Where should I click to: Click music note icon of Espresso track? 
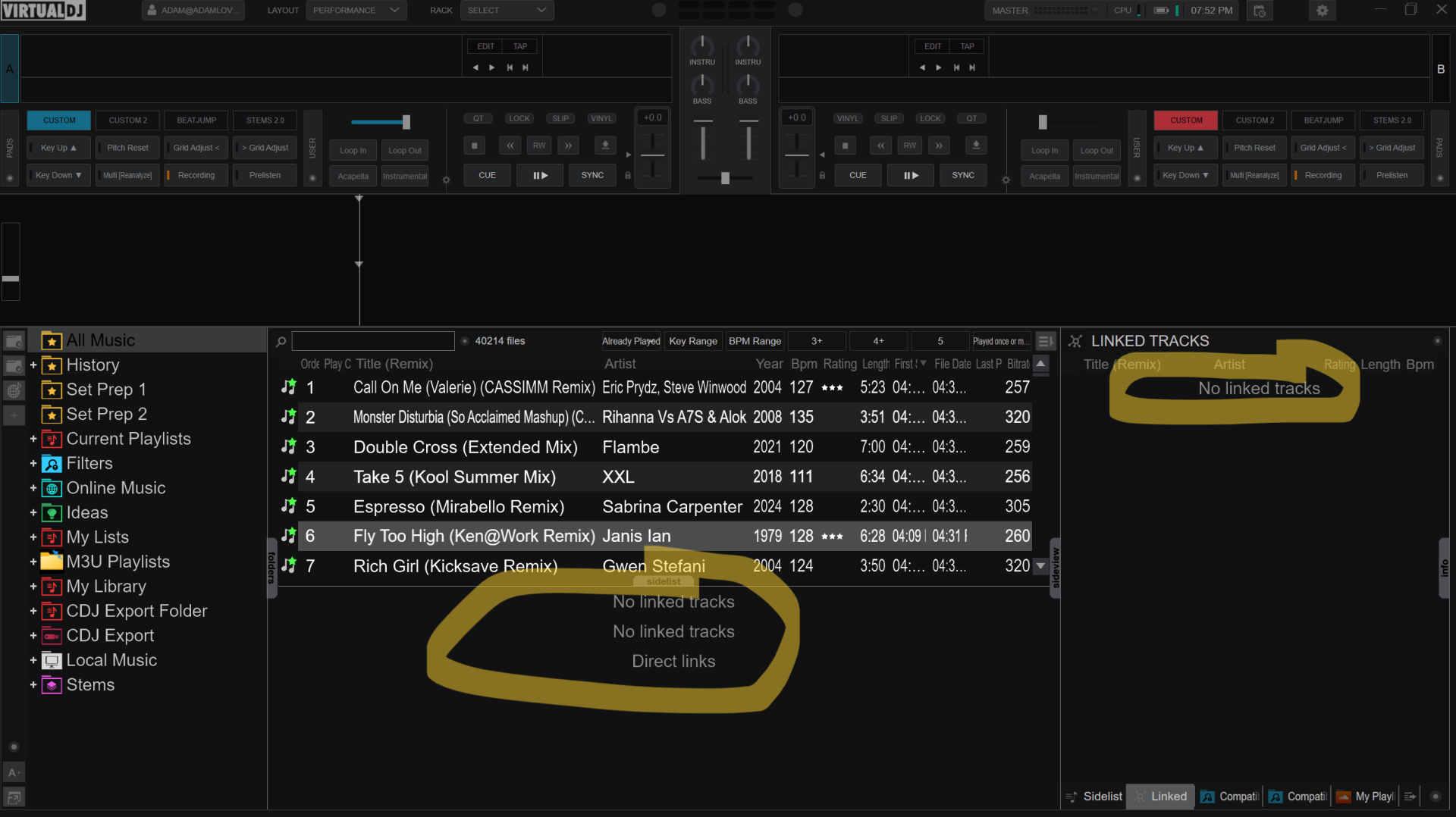pyautogui.click(x=288, y=506)
